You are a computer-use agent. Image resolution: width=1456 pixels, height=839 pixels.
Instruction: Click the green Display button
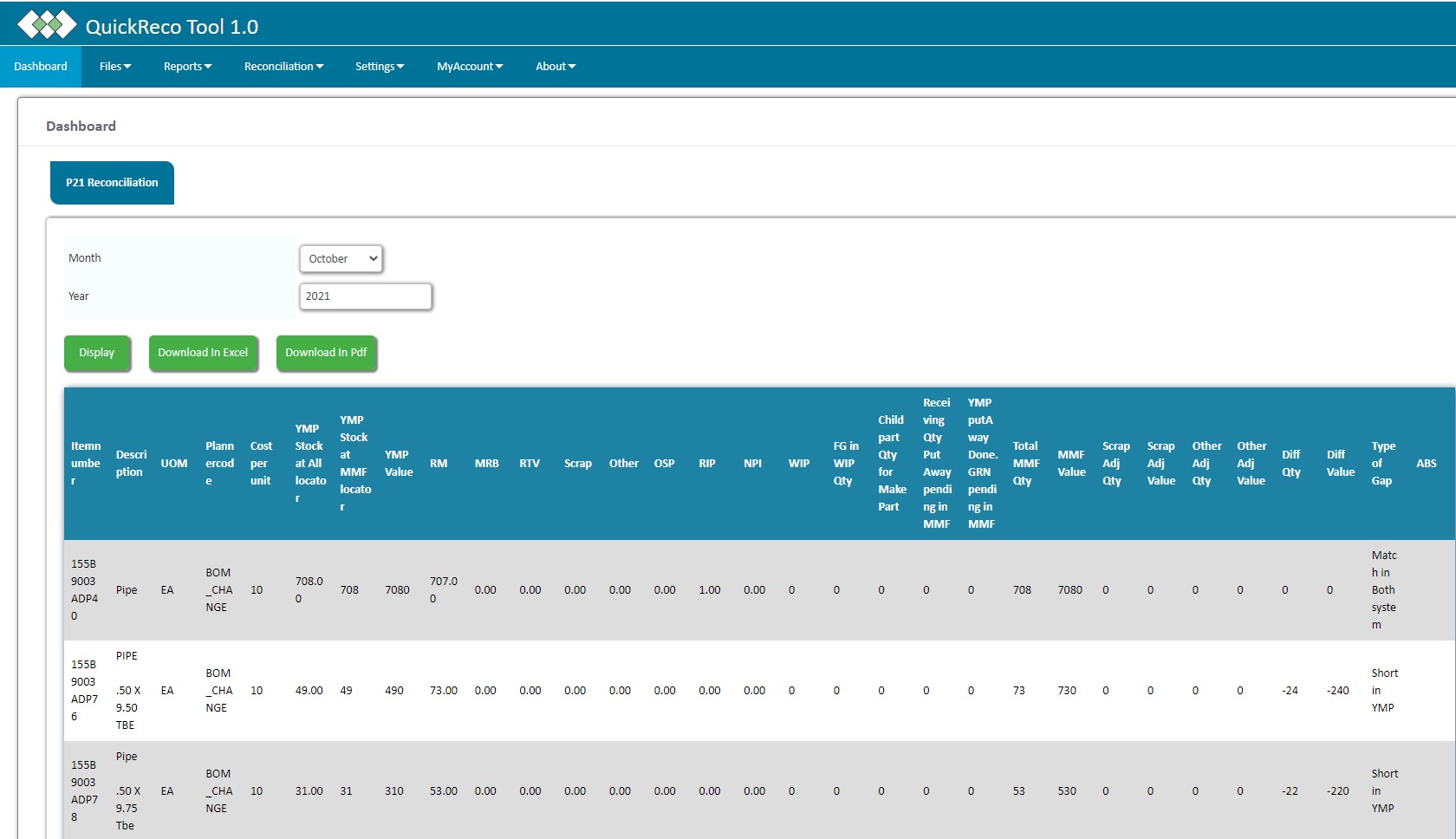[x=97, y=353]
